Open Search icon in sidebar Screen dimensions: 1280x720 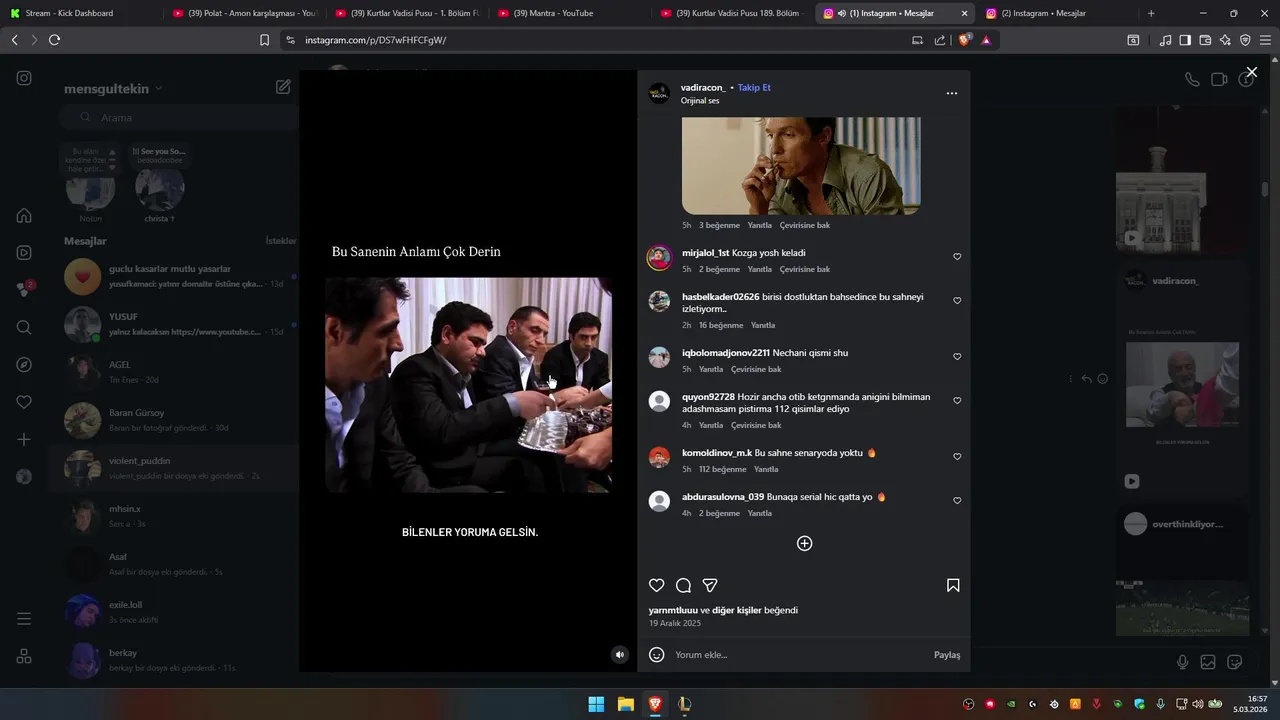(x=24, y=327)
